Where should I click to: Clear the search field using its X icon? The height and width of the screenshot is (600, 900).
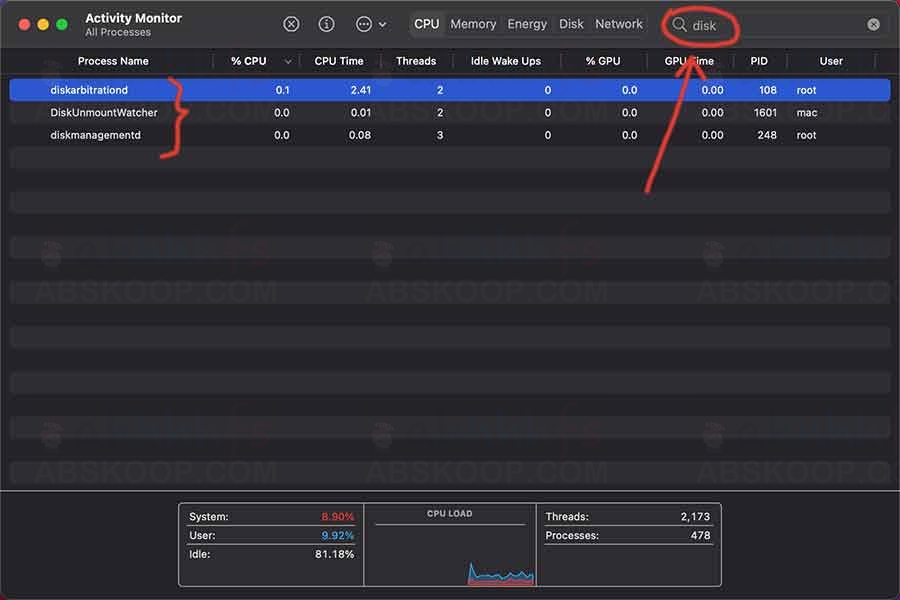[872, 23]
